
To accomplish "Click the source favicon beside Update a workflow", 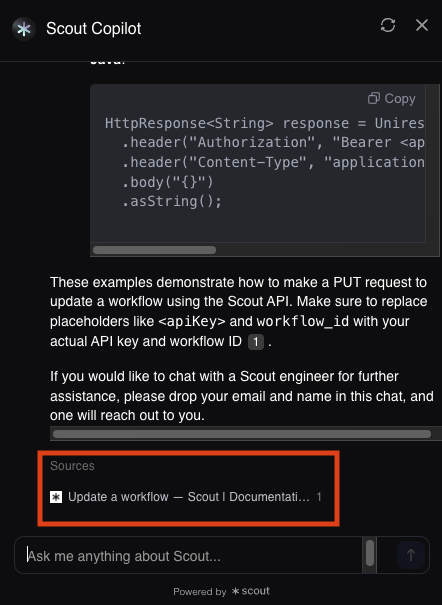I will coord(56,497).
